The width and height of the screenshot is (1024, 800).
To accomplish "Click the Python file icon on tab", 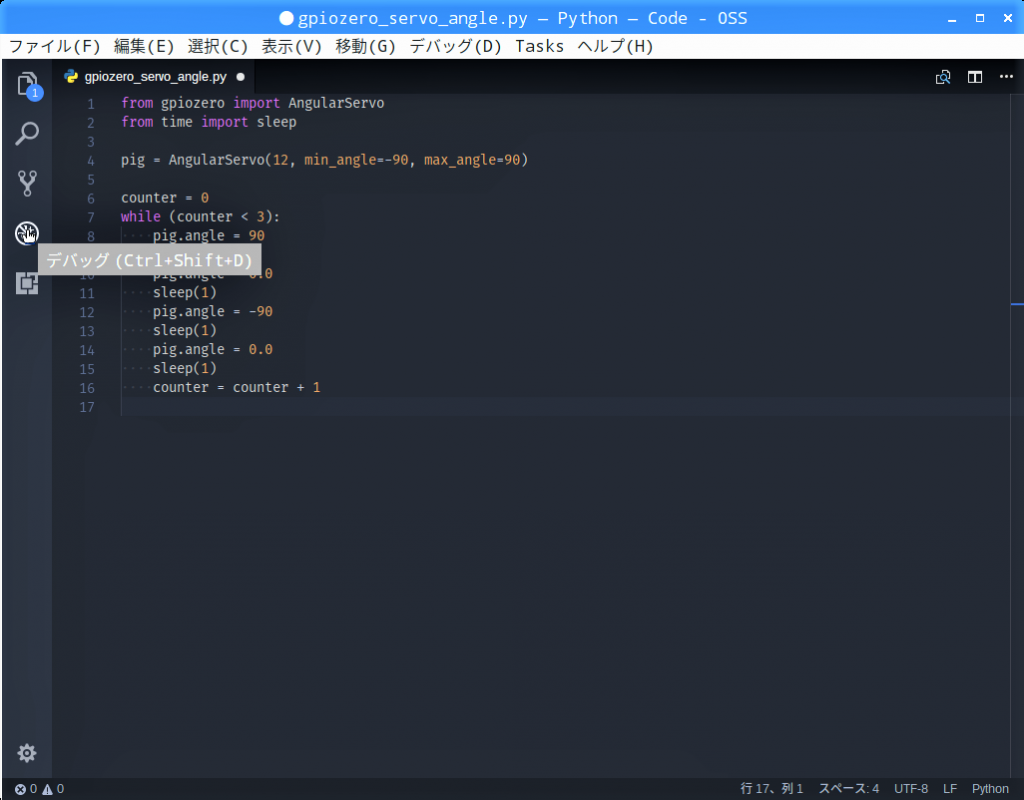I will pyautogui.click(x=71, y=76).
